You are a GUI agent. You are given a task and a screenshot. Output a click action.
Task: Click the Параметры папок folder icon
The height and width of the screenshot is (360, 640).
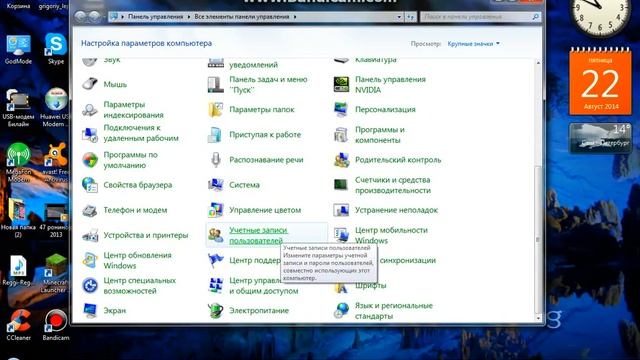[x=216, y=109]
